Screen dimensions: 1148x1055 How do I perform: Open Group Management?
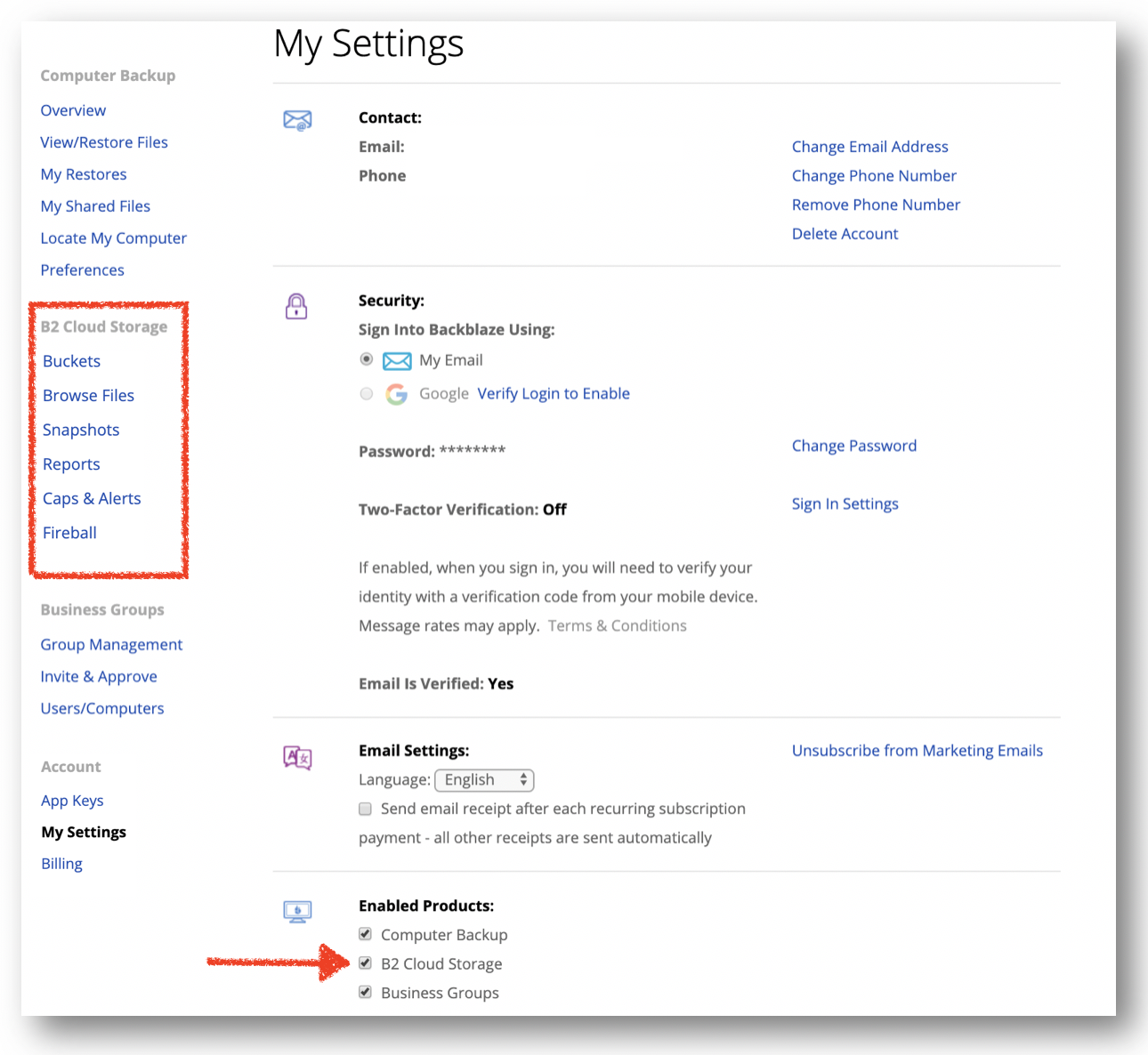[111, 645]
